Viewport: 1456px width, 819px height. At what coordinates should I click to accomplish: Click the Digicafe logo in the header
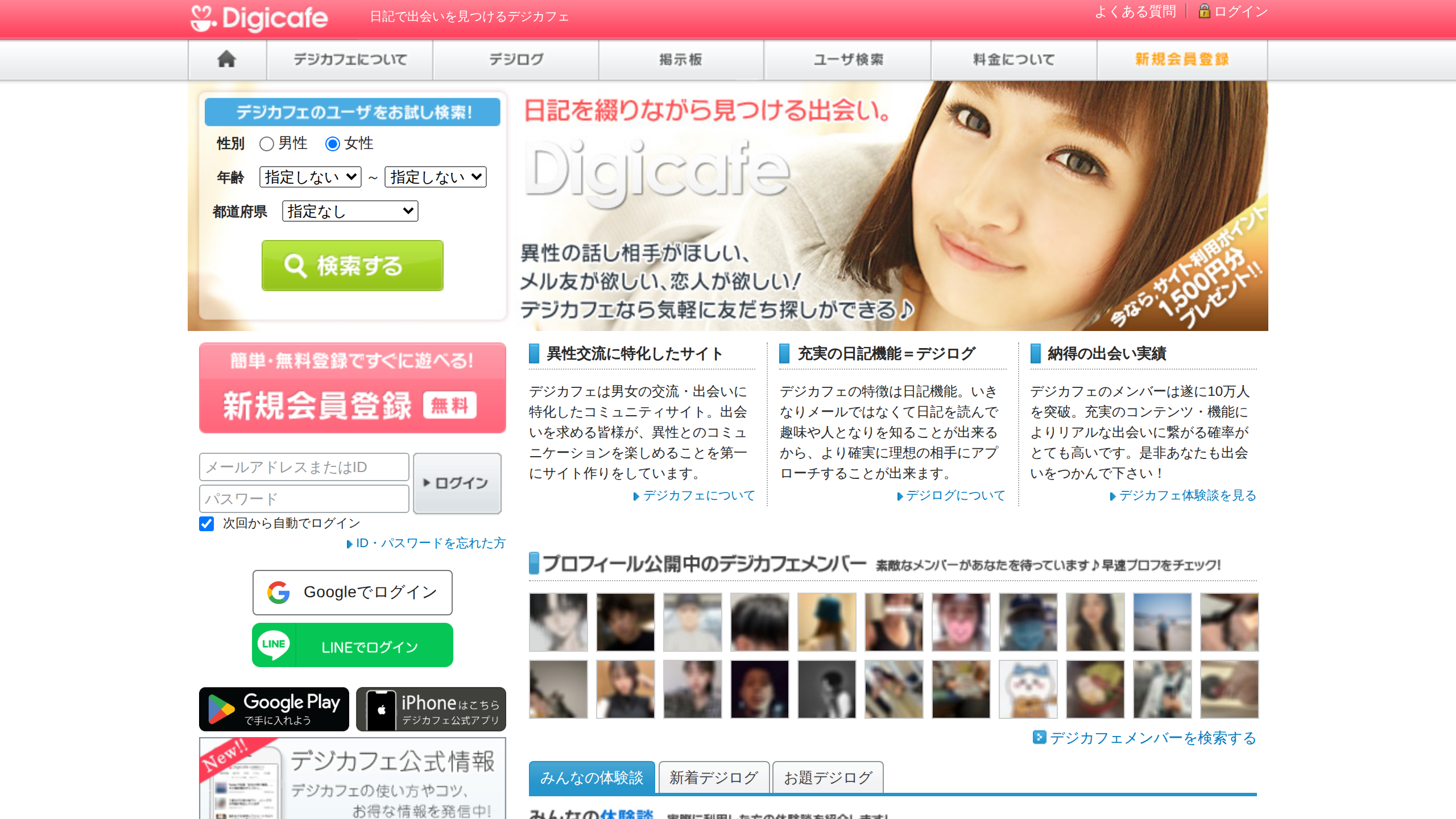pos(259,18)
